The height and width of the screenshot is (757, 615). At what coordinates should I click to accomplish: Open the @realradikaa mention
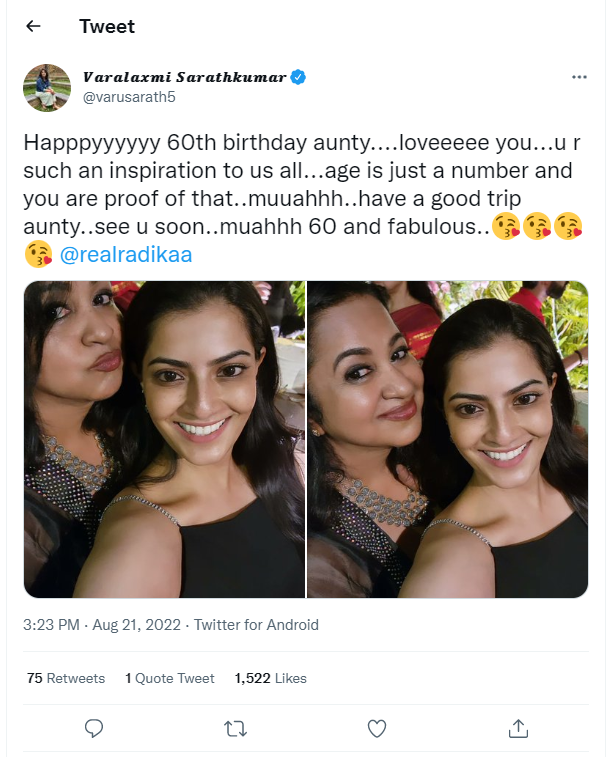pos(126,255)
